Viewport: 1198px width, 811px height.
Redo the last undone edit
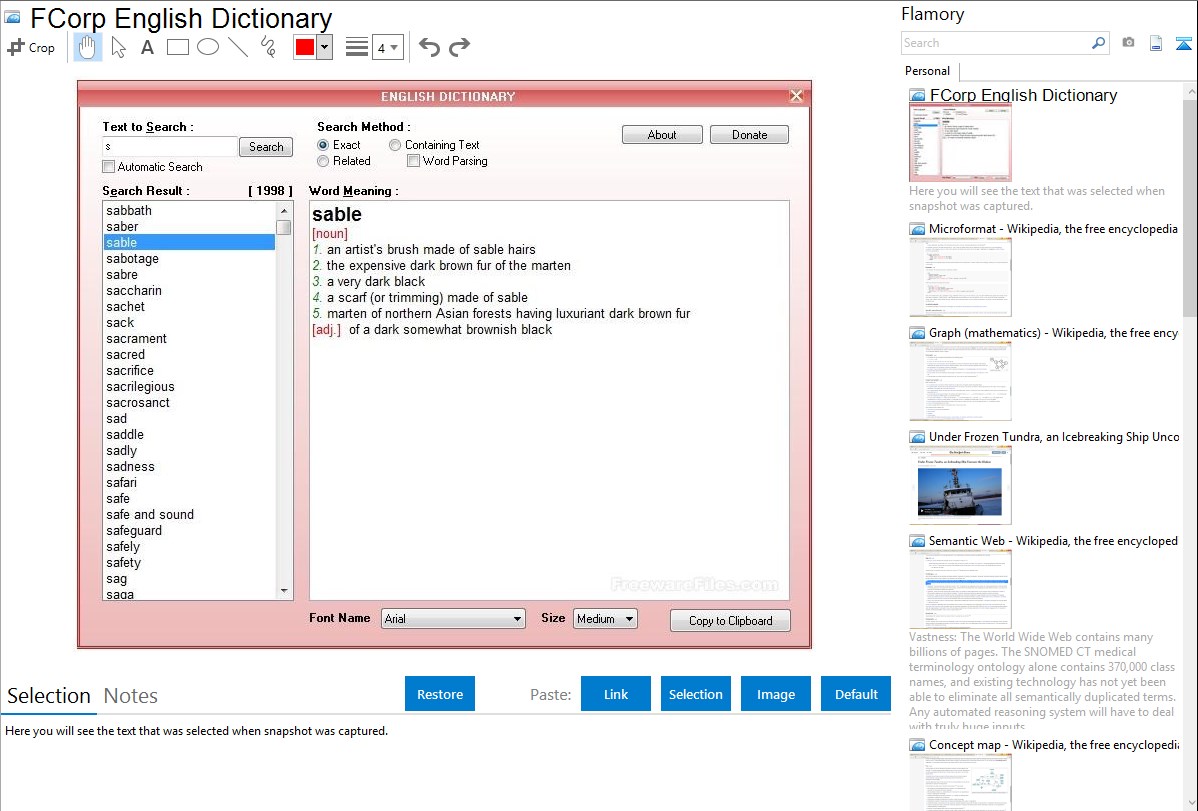click(459, 47)
